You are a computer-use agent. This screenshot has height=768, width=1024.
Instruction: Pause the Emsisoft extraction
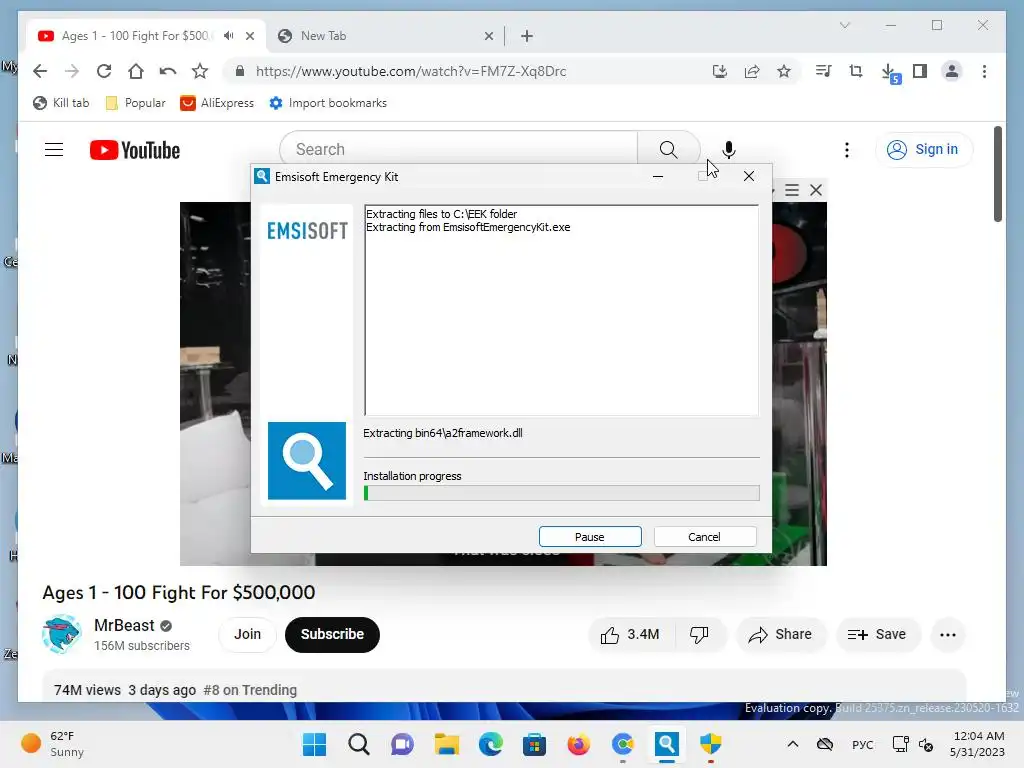tap(590, 537)
